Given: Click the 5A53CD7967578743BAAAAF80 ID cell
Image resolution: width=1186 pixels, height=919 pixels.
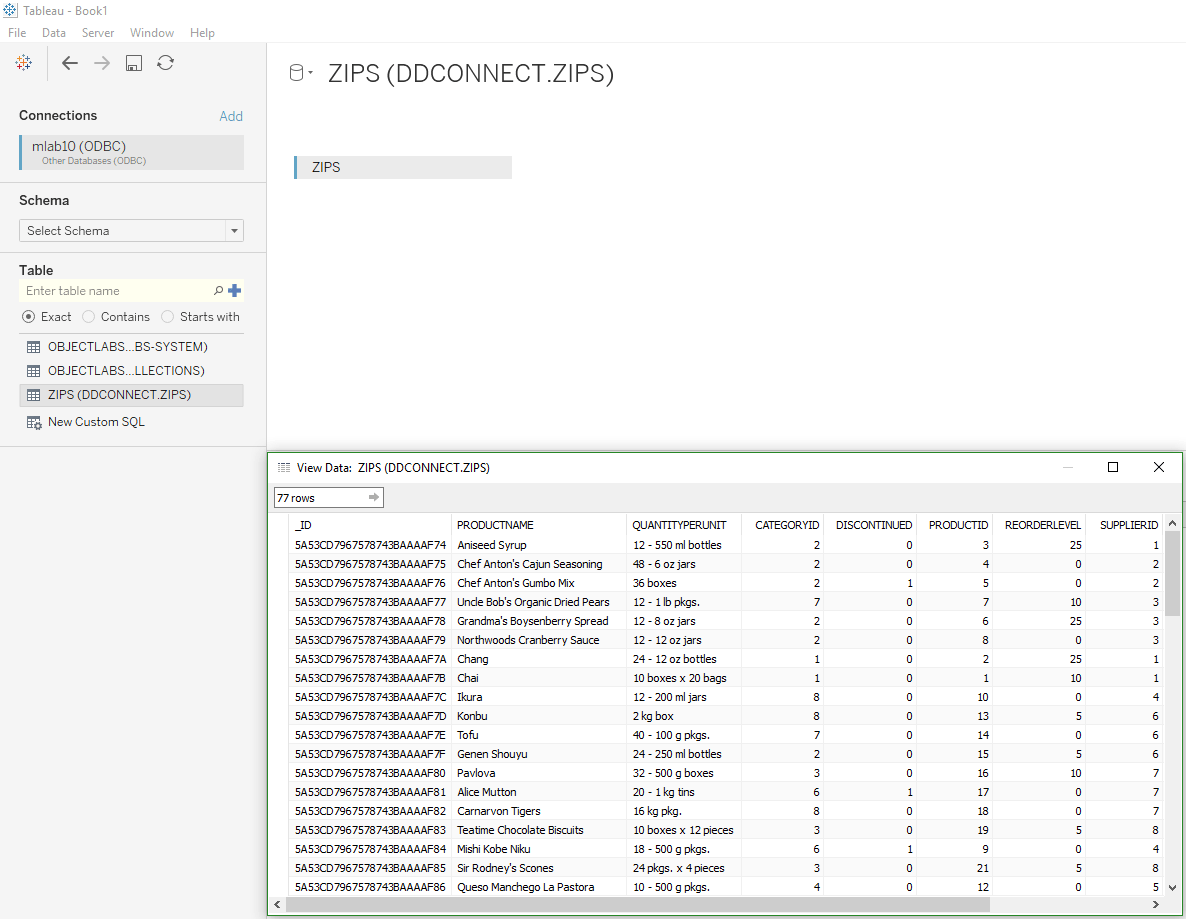Looking at the screenshot, I should click(x=371, y=773).
